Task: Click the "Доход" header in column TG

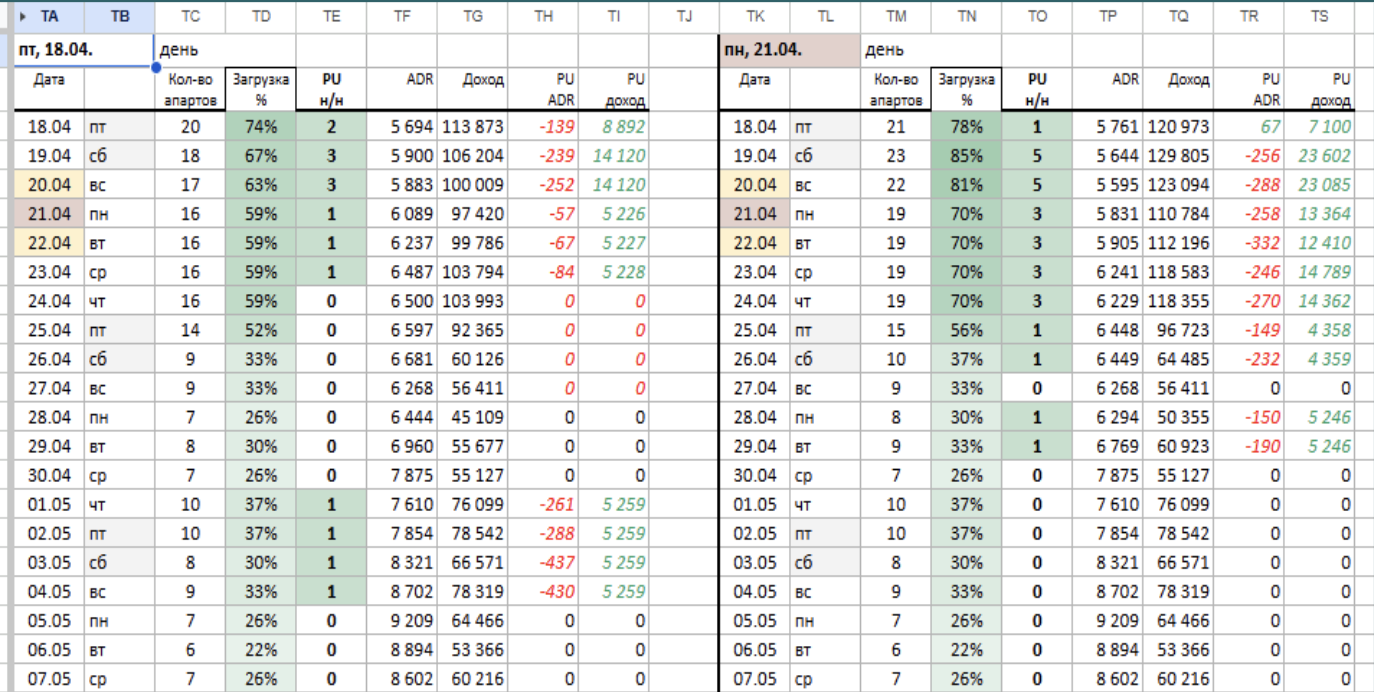Action: pos(472,89)
